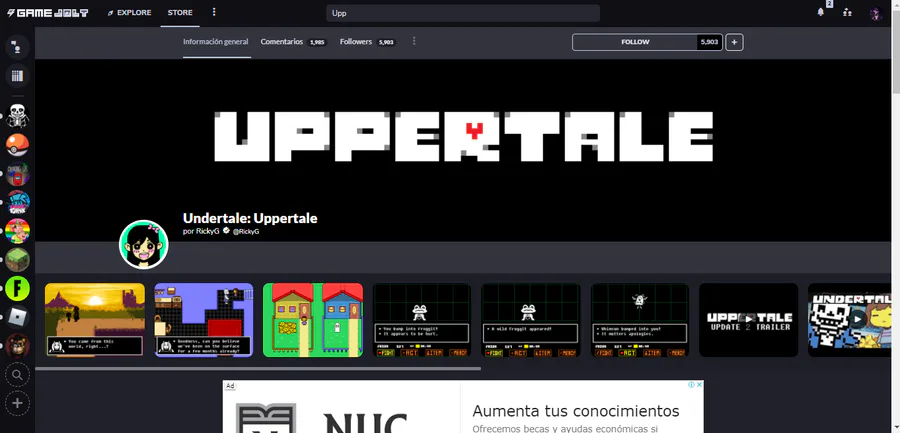Open the friends list icon
The width and height of the screenshot is (900, 433).
(x=847, y=12)
